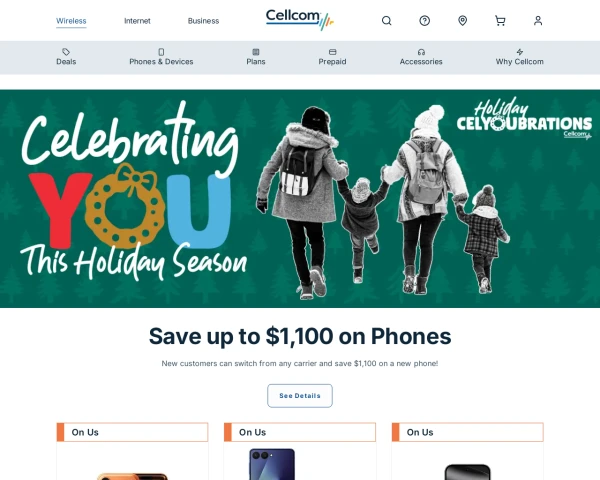
Task: Switch to the Wireless tab
Action: (x=71, y=21)
